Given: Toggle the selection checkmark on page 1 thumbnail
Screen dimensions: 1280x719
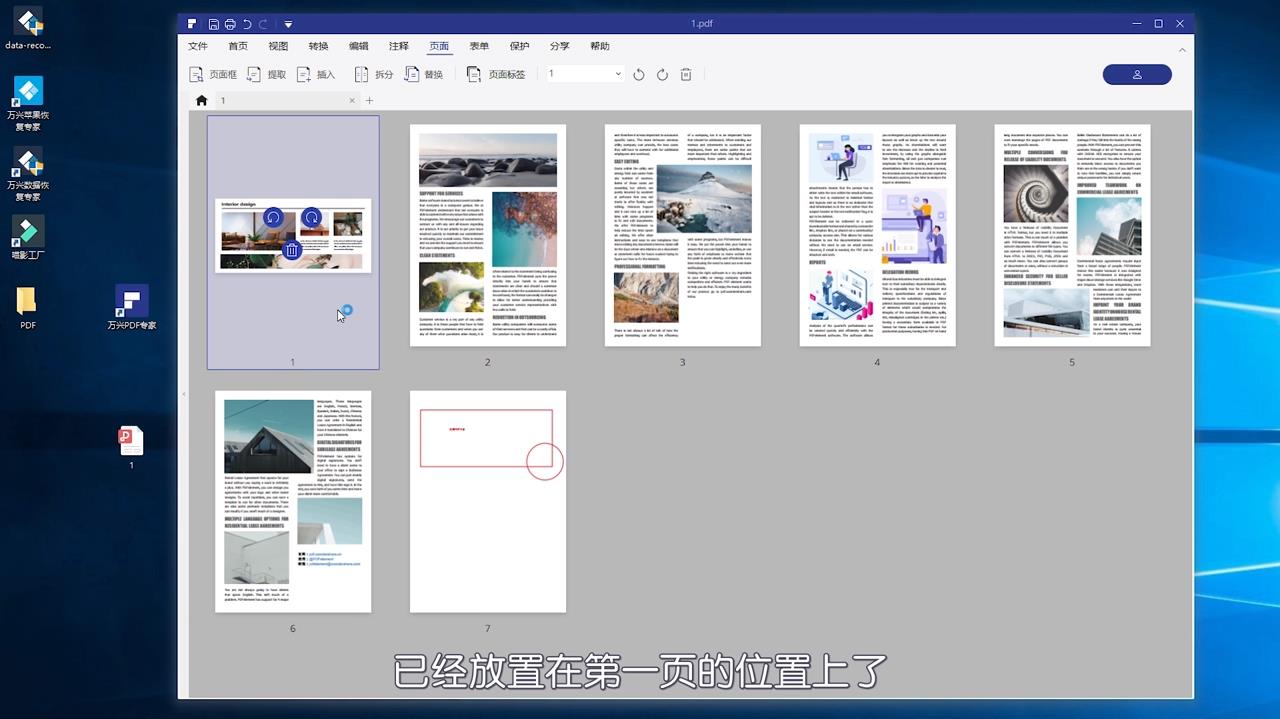Looking at the screenshot, I should point(345,310).
